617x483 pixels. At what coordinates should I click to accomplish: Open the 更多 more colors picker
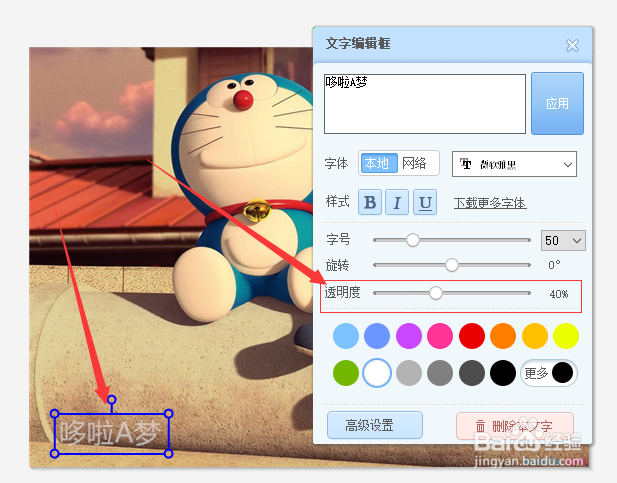[549, 373]
